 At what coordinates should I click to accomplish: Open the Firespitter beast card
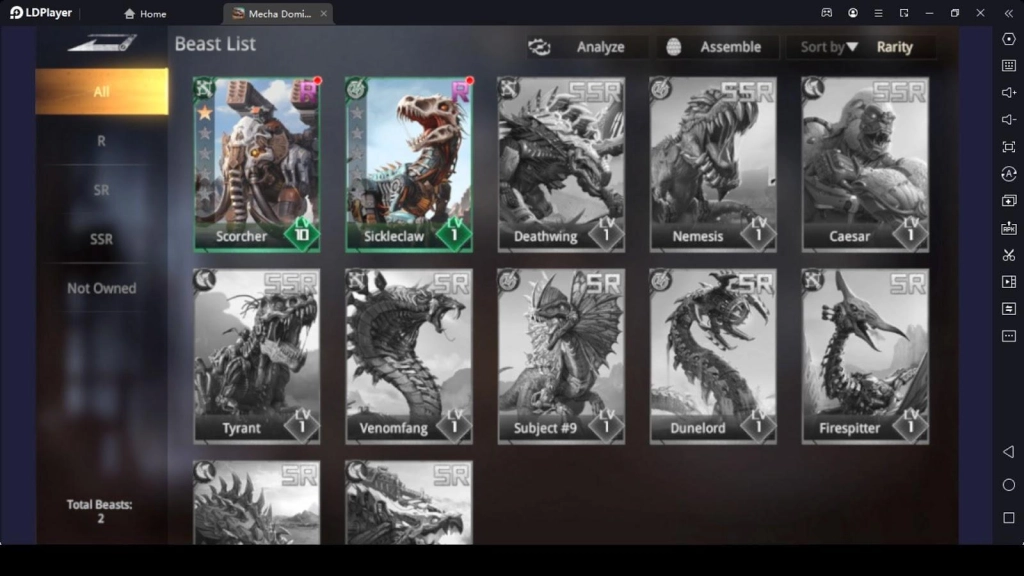coord(865,357)
